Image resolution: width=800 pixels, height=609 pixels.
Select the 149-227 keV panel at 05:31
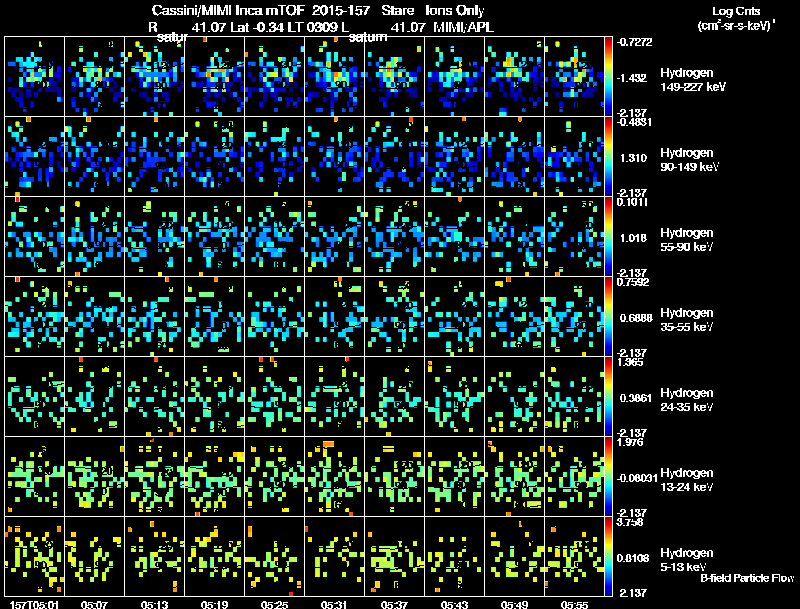tap(335, 77)
